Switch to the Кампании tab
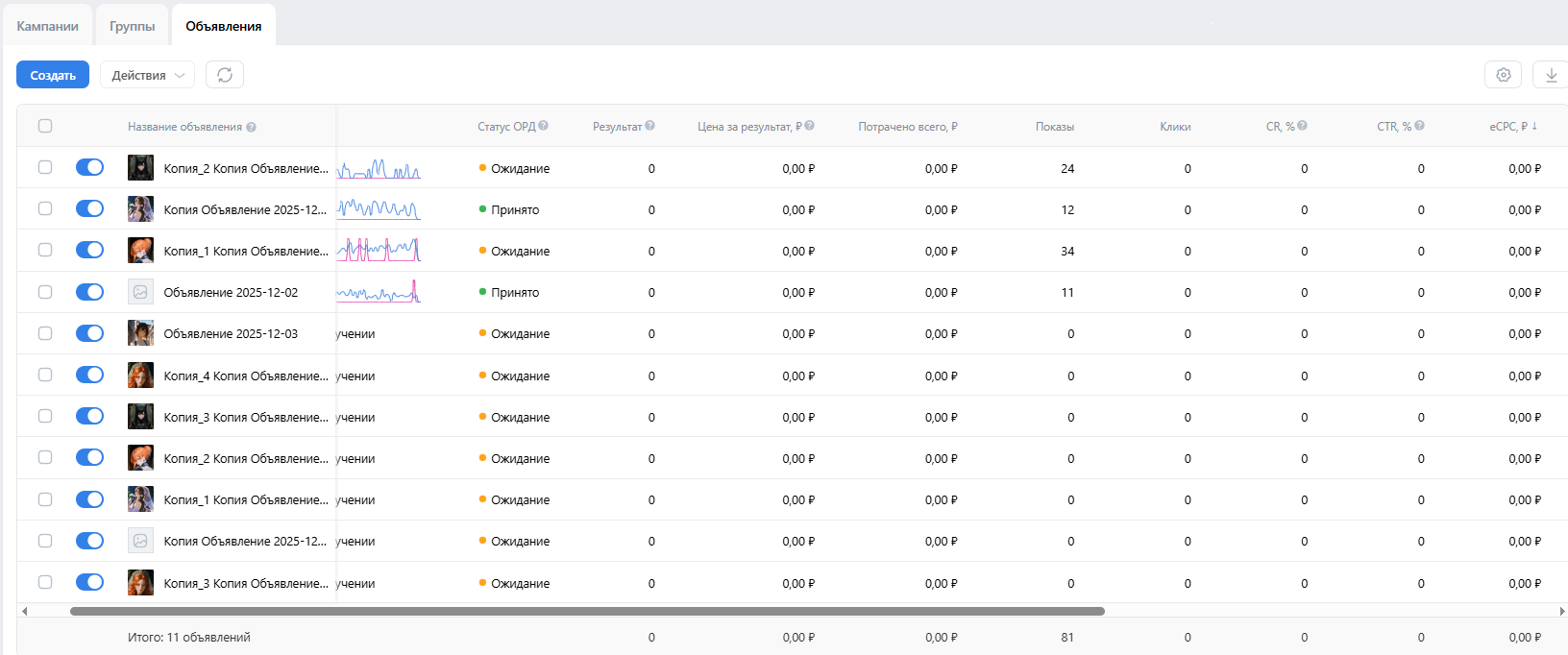The height and width of the screenshot is (655, 1568). click(x=47, y=26)
